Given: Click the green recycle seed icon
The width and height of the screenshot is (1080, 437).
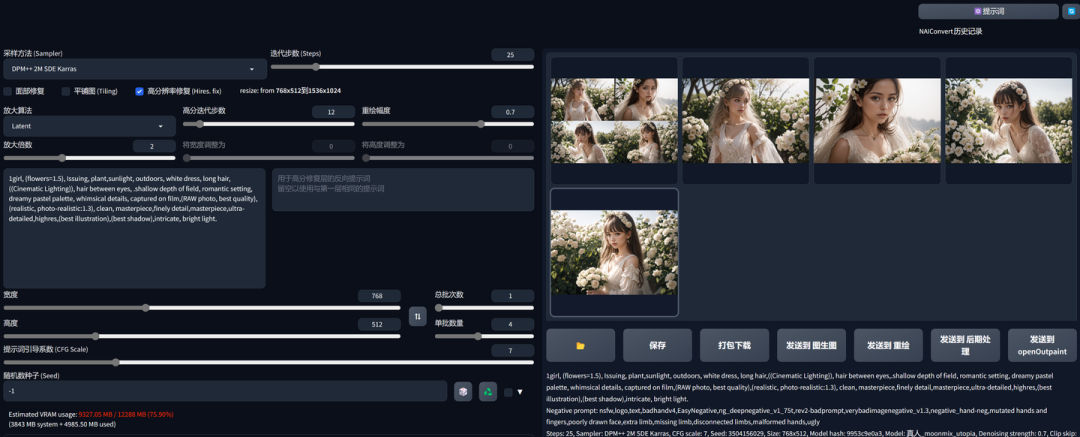Looking at the screenshot, I should [488, 392].
